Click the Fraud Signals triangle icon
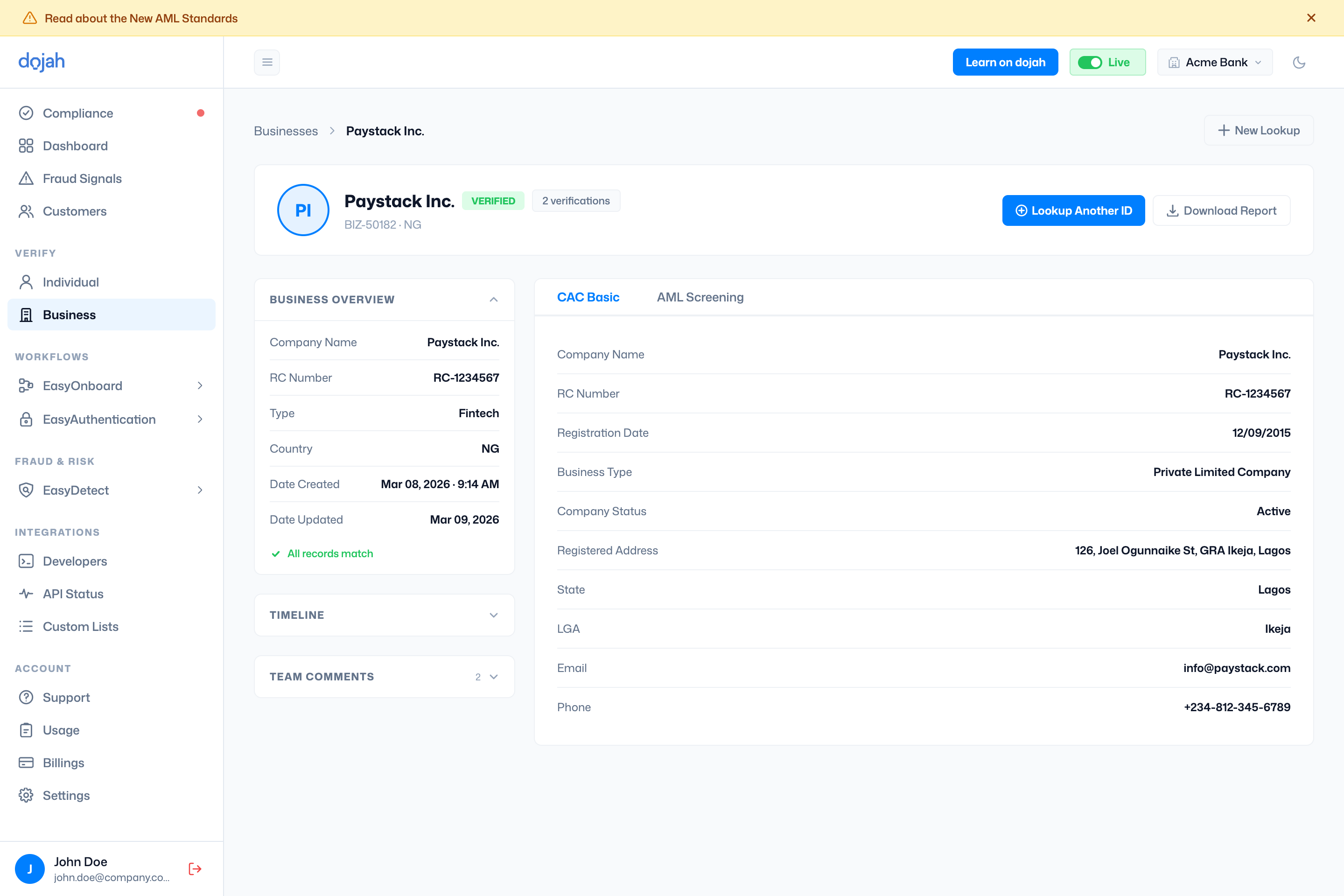The image size is (1344, 896). pyautogui.click(x=26, y=178)
